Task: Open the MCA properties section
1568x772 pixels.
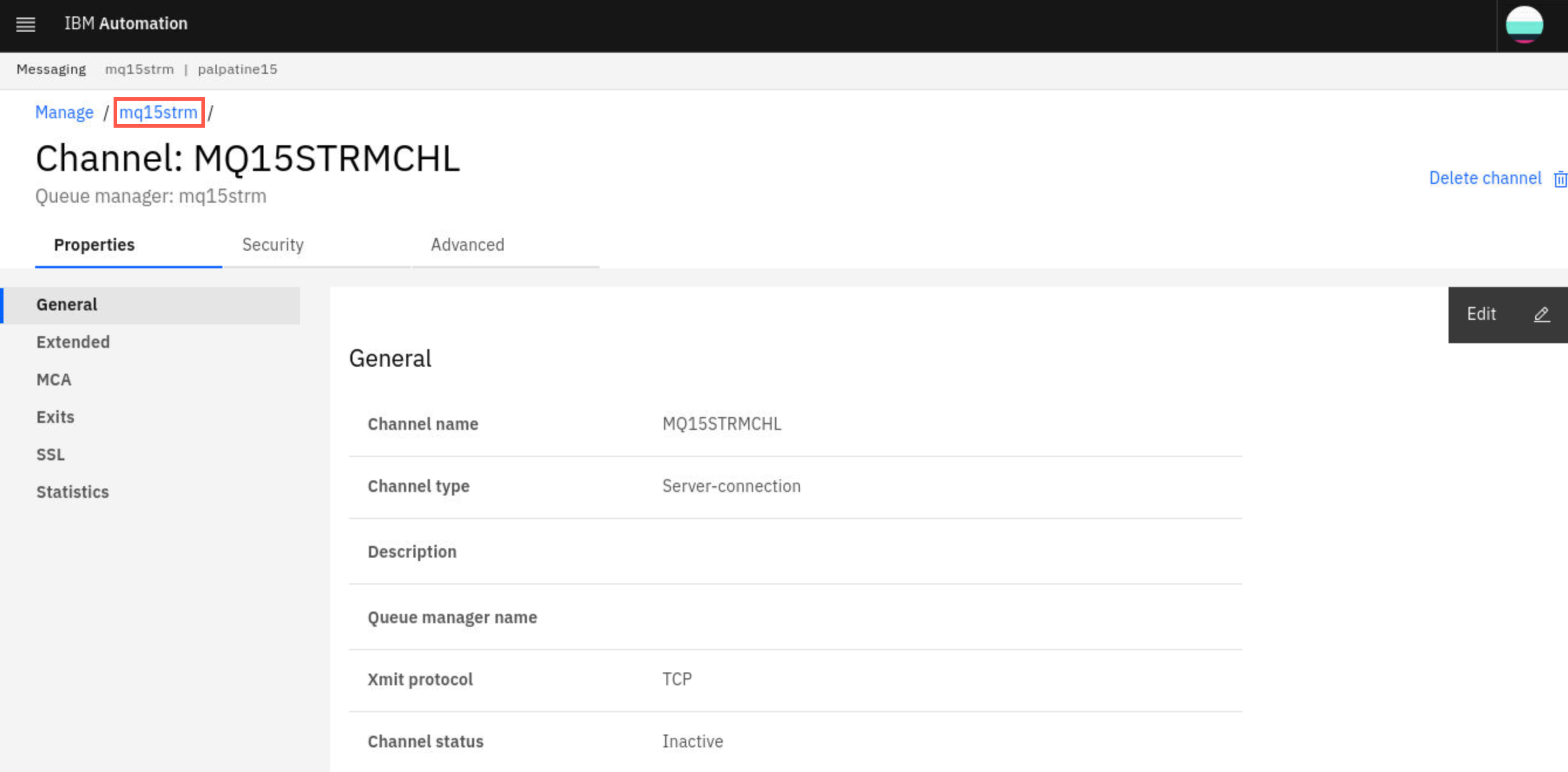Action: [53, 380]
